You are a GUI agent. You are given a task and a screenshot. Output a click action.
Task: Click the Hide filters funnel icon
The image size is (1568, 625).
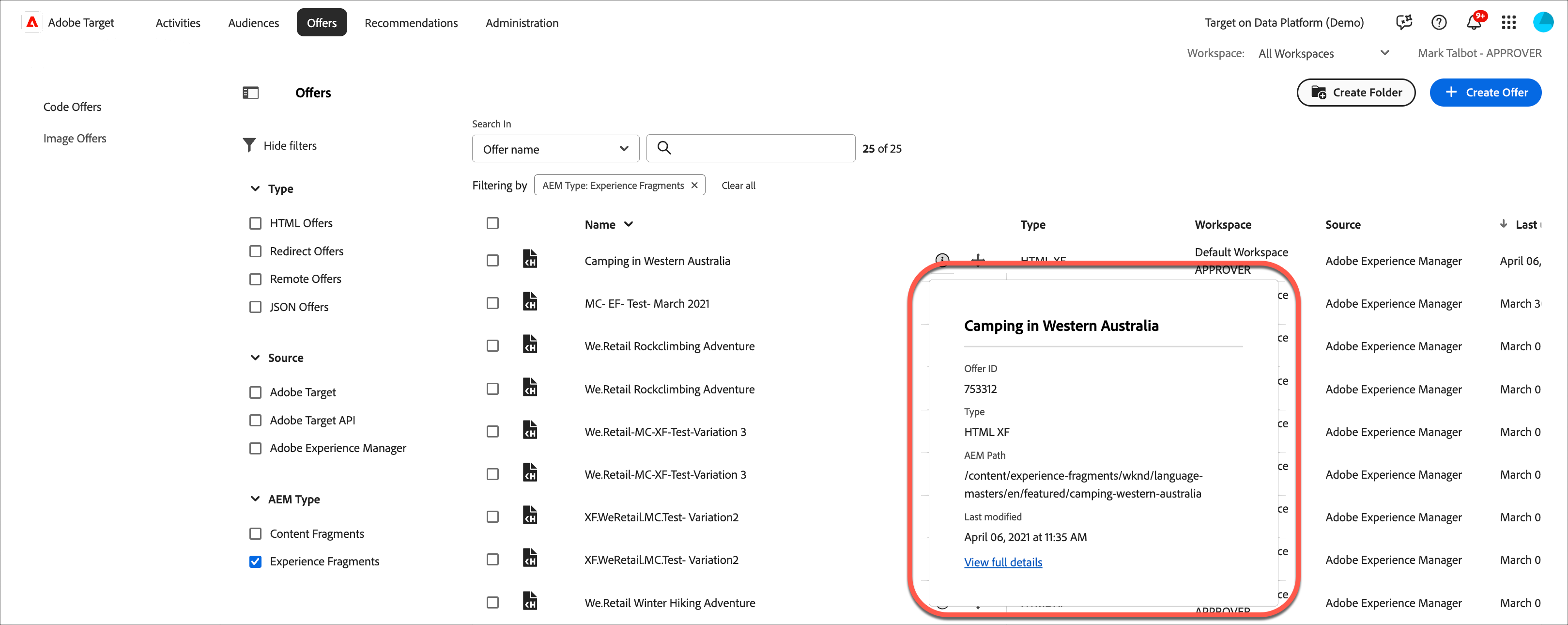[249, 145]
